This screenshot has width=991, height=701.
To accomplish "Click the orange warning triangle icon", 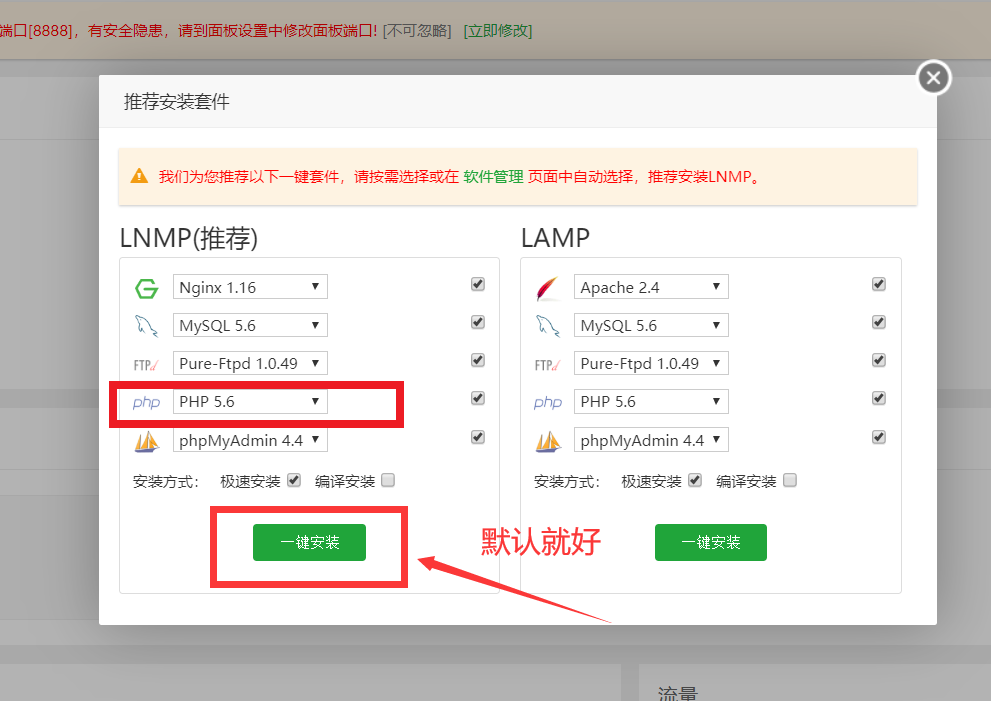I will (139, 176).
